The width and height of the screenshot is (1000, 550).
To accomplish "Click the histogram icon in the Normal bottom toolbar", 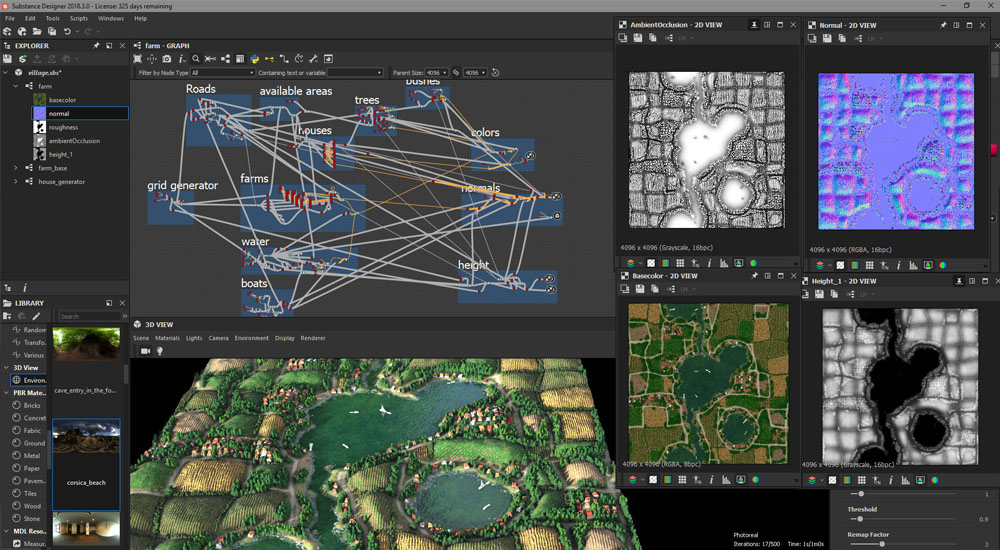I will (x=913, y=265).
